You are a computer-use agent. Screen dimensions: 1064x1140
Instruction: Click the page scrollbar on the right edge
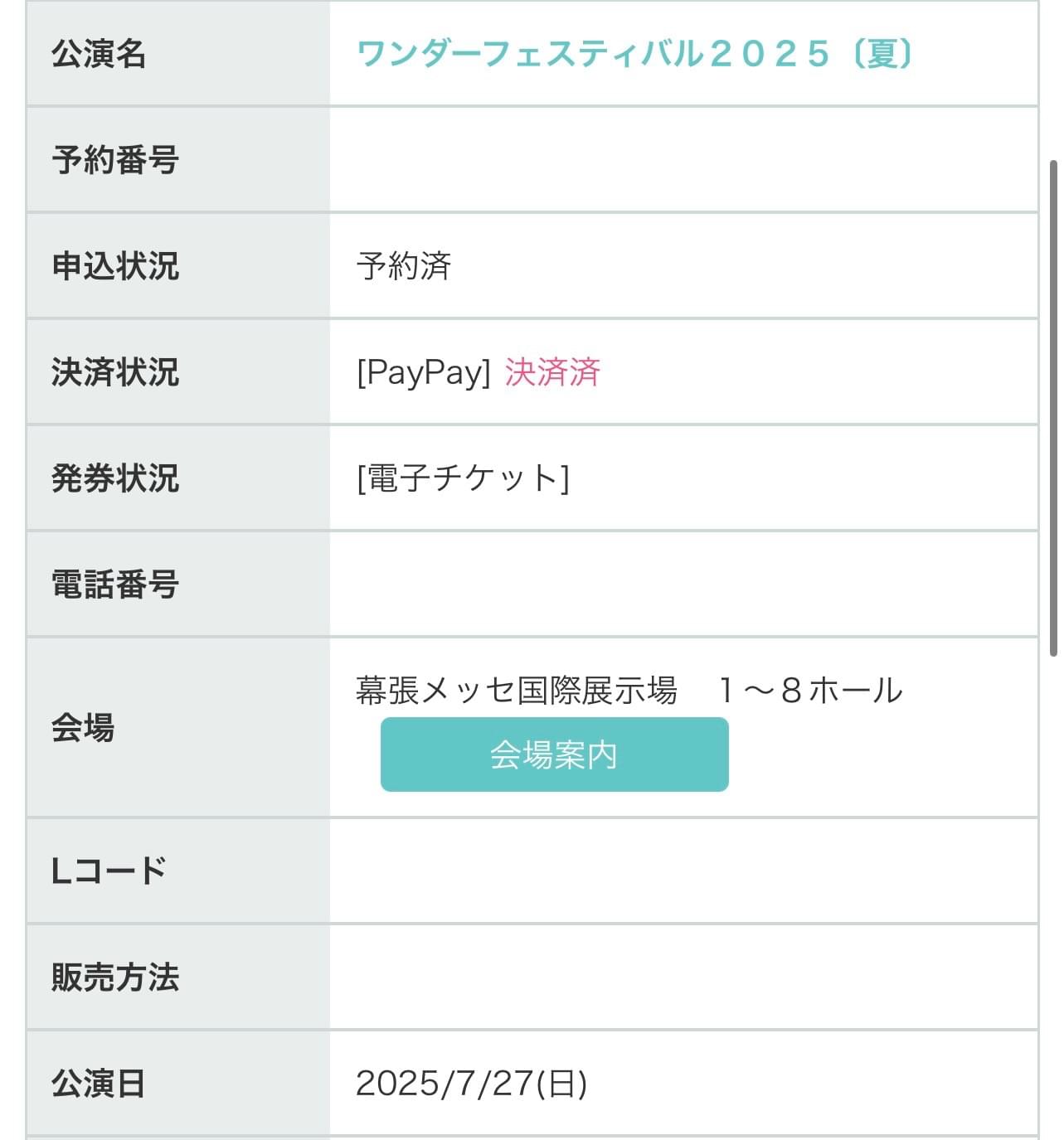coord(1053,406)
